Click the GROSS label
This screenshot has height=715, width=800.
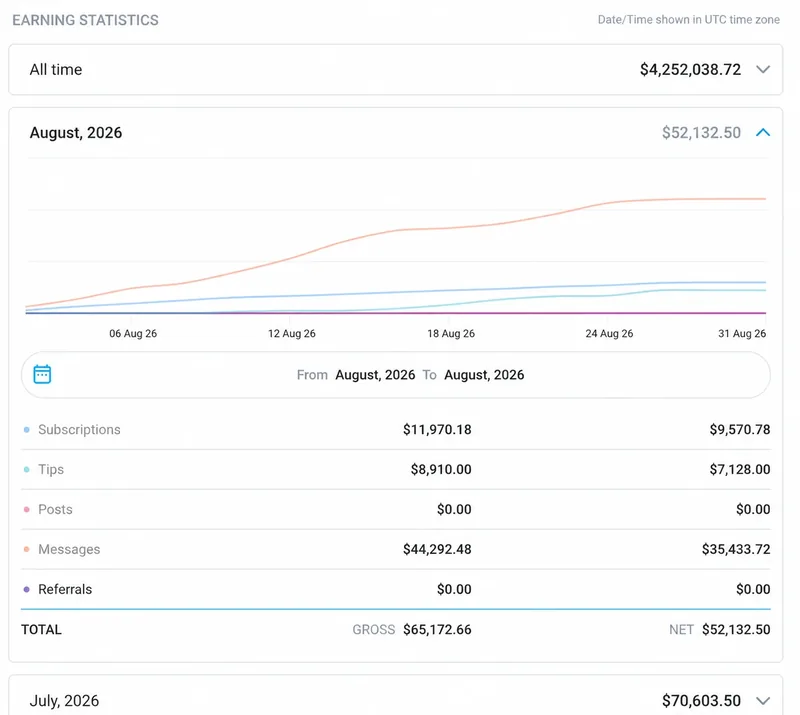(373, 629)
